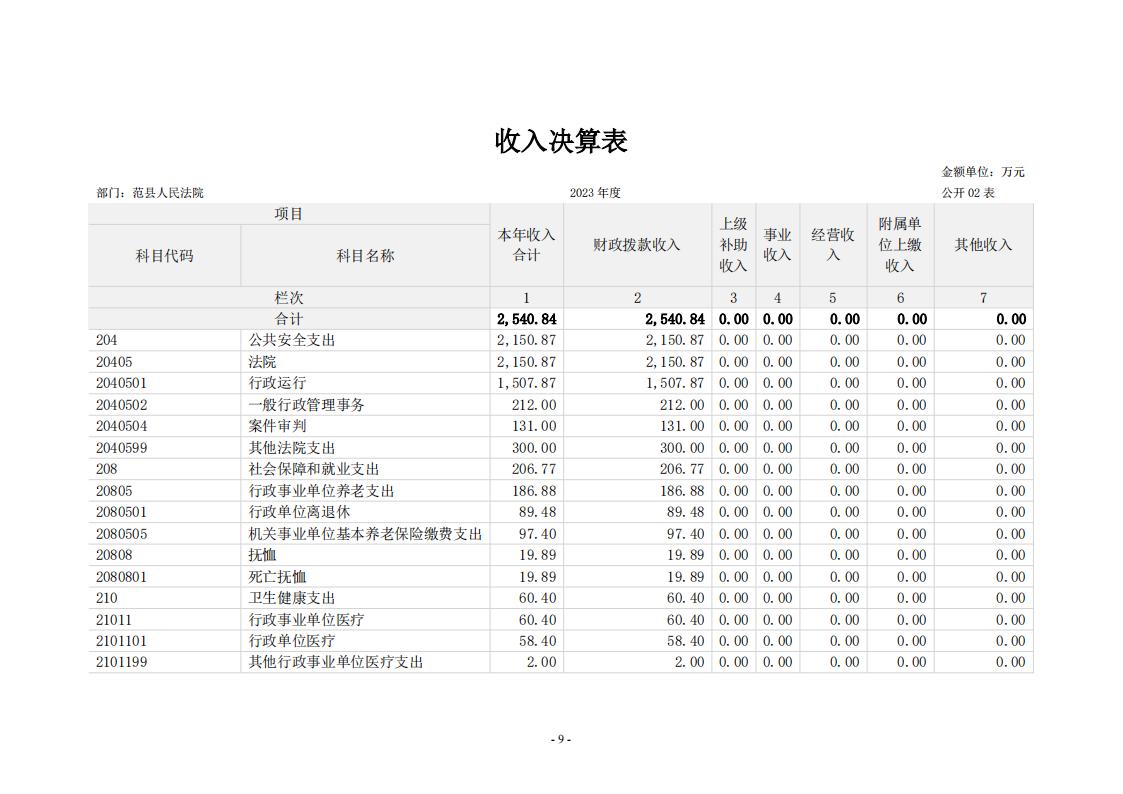
Task: Click the 2023 年度 label
Action: (x=595, y=193)
